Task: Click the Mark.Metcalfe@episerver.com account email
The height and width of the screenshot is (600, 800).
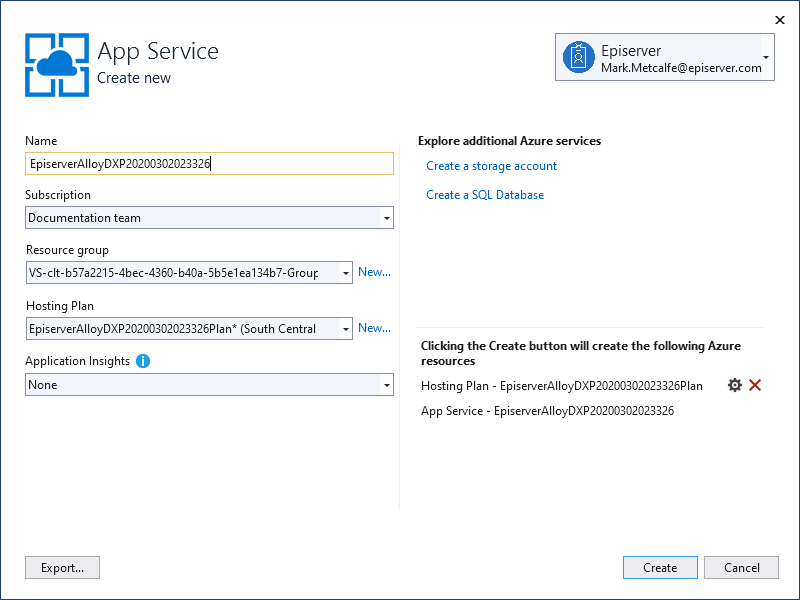Action: coord(681,68)
